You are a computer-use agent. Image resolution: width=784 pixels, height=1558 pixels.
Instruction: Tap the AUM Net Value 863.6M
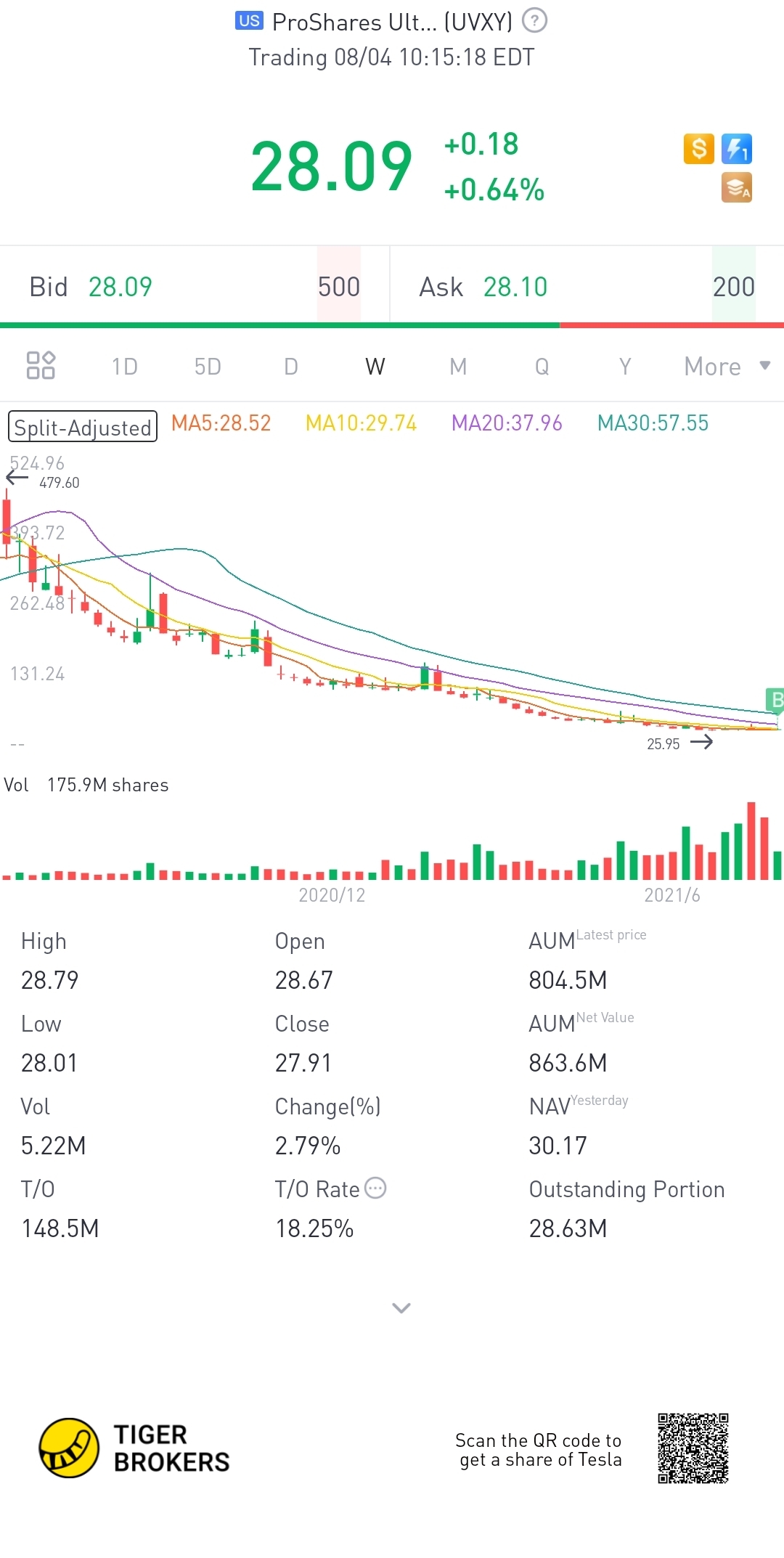(x=568, y=1063)
